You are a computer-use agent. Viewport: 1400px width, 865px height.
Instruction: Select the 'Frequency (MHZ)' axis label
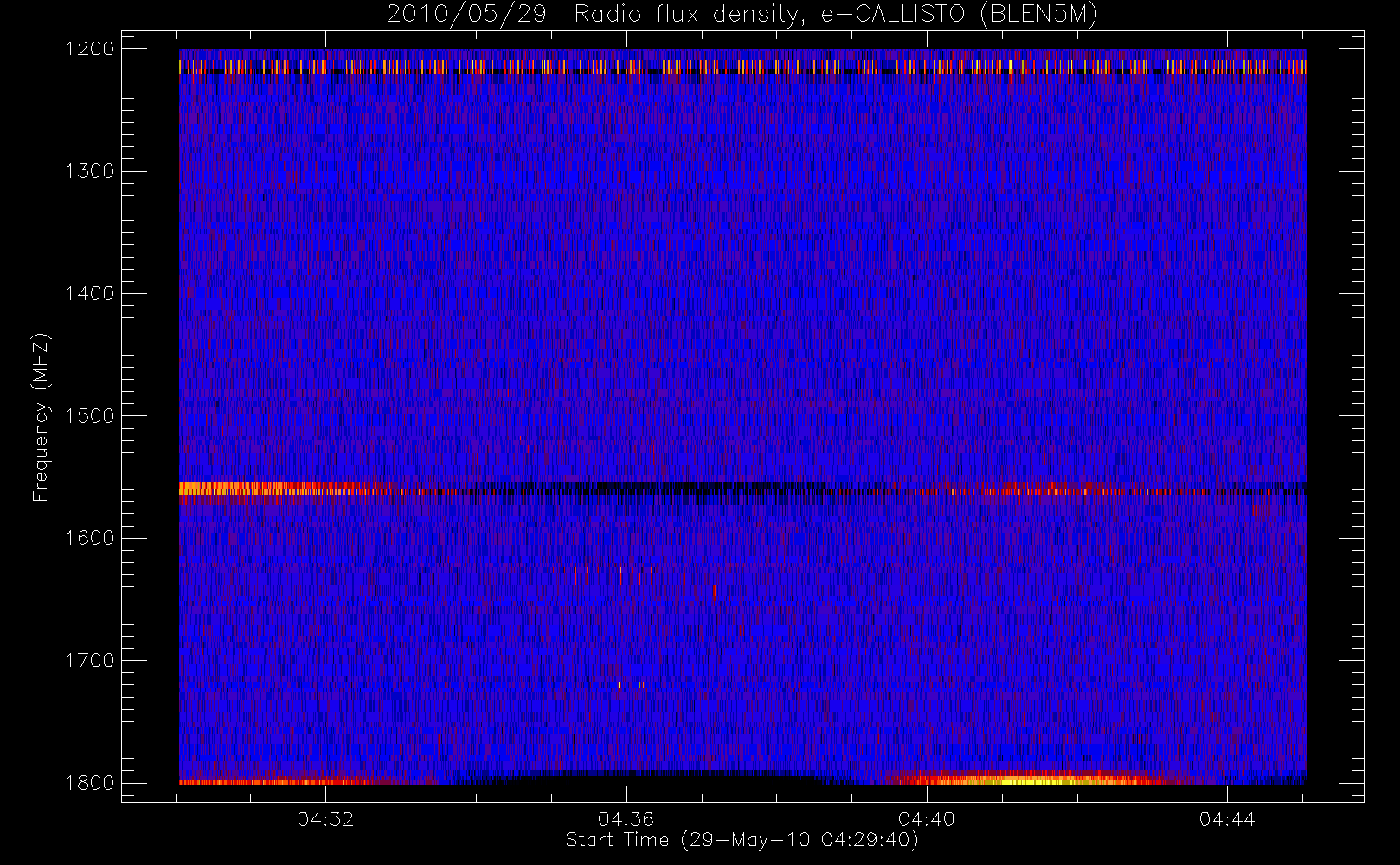[41, 417]
